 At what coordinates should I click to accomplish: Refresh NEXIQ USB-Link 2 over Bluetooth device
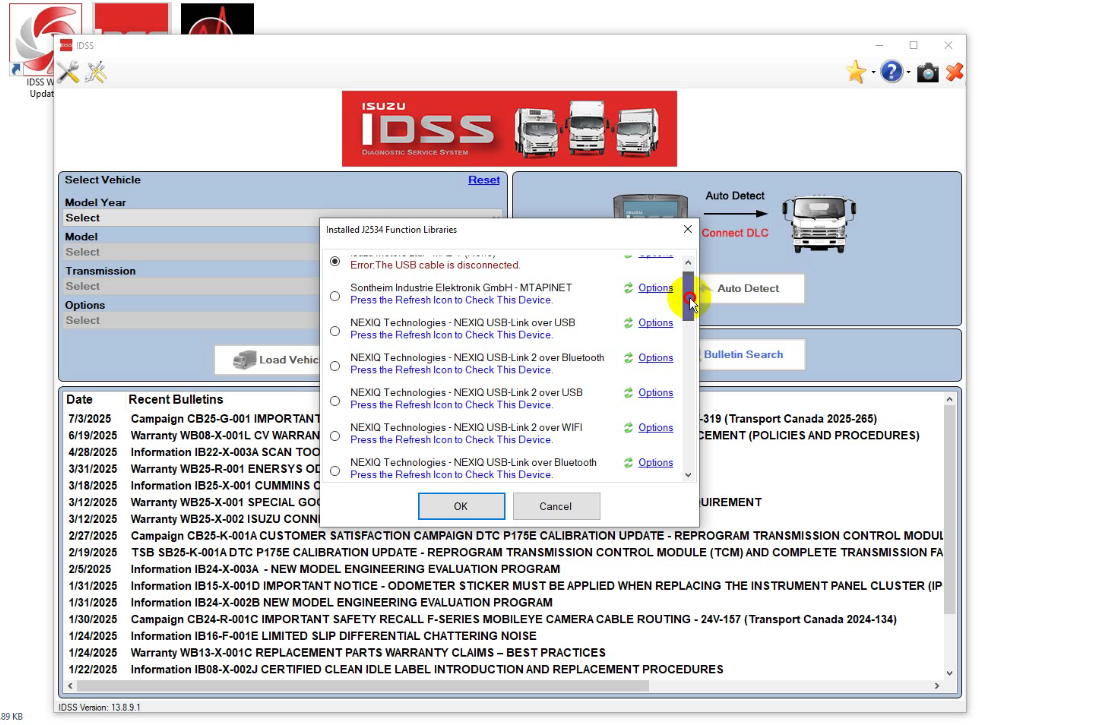click(628, 358)
